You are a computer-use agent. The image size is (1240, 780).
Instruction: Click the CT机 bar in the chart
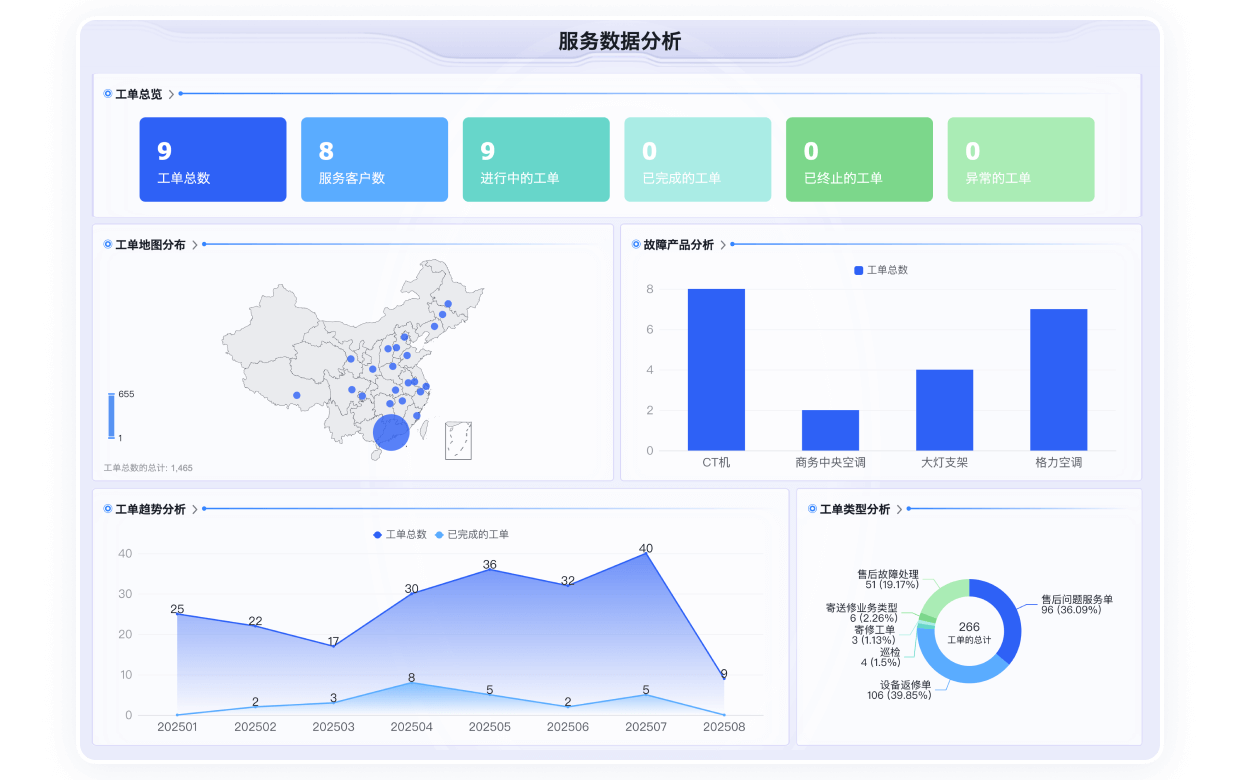(716, 370)
